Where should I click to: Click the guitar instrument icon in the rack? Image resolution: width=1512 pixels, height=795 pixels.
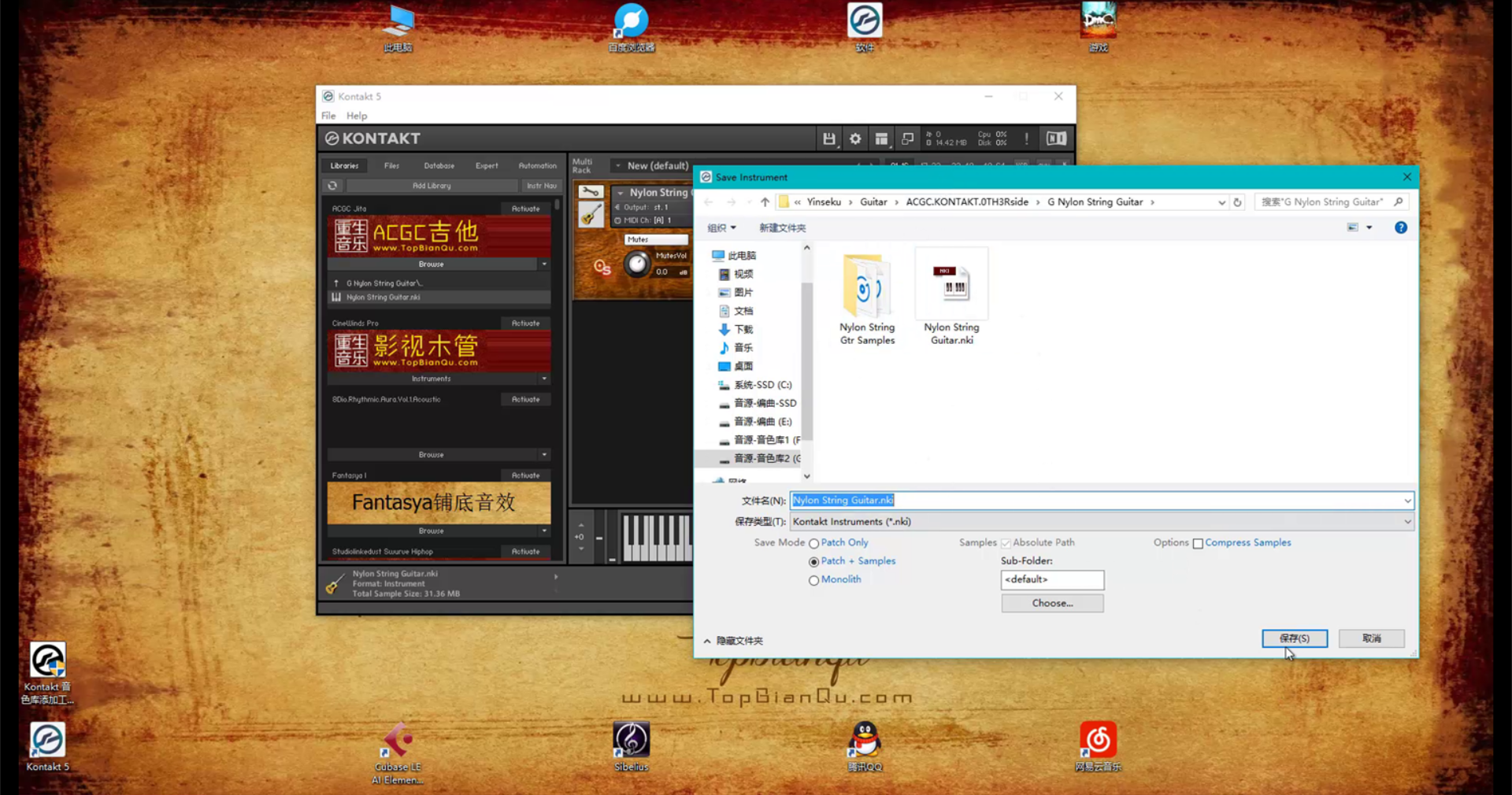pos(591,215)
